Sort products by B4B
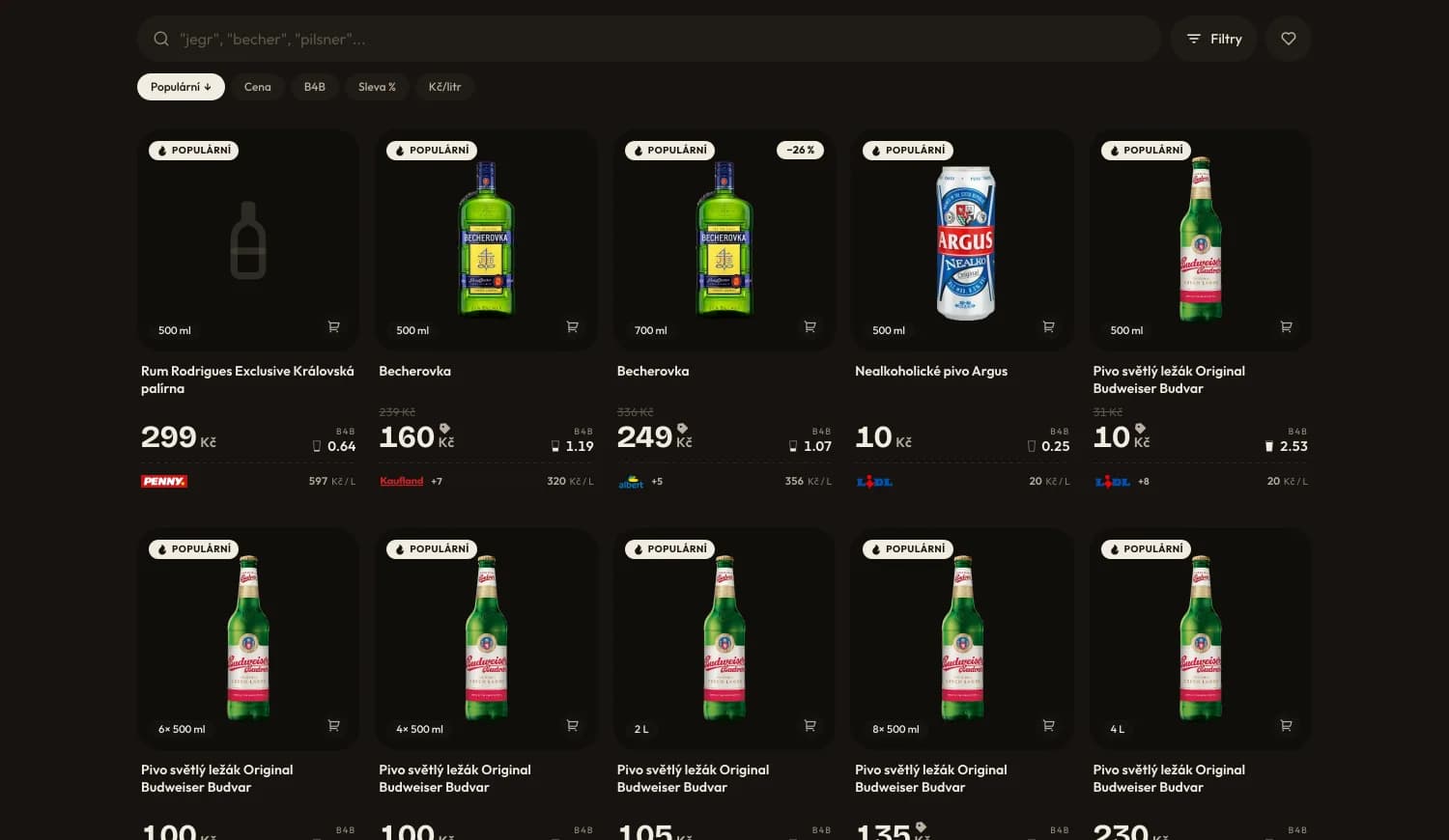This screenshot has width=1449, height=840. point(315,87)
